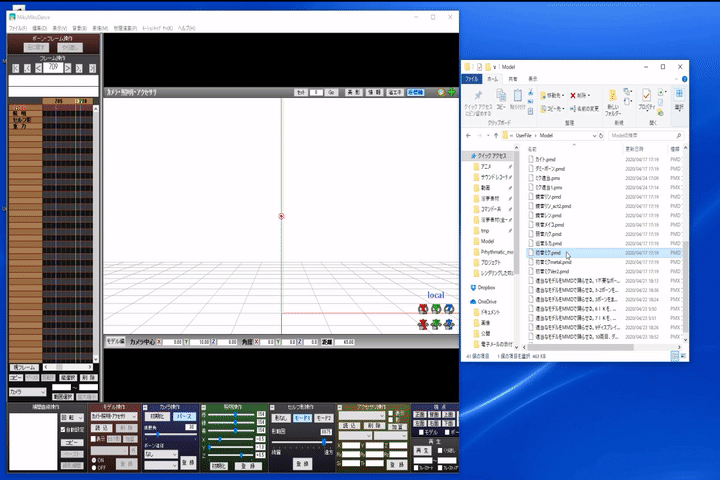This screenshot has width=720, height=480.
Task: Go back in Explorer navigation
Action: point(468,136)
